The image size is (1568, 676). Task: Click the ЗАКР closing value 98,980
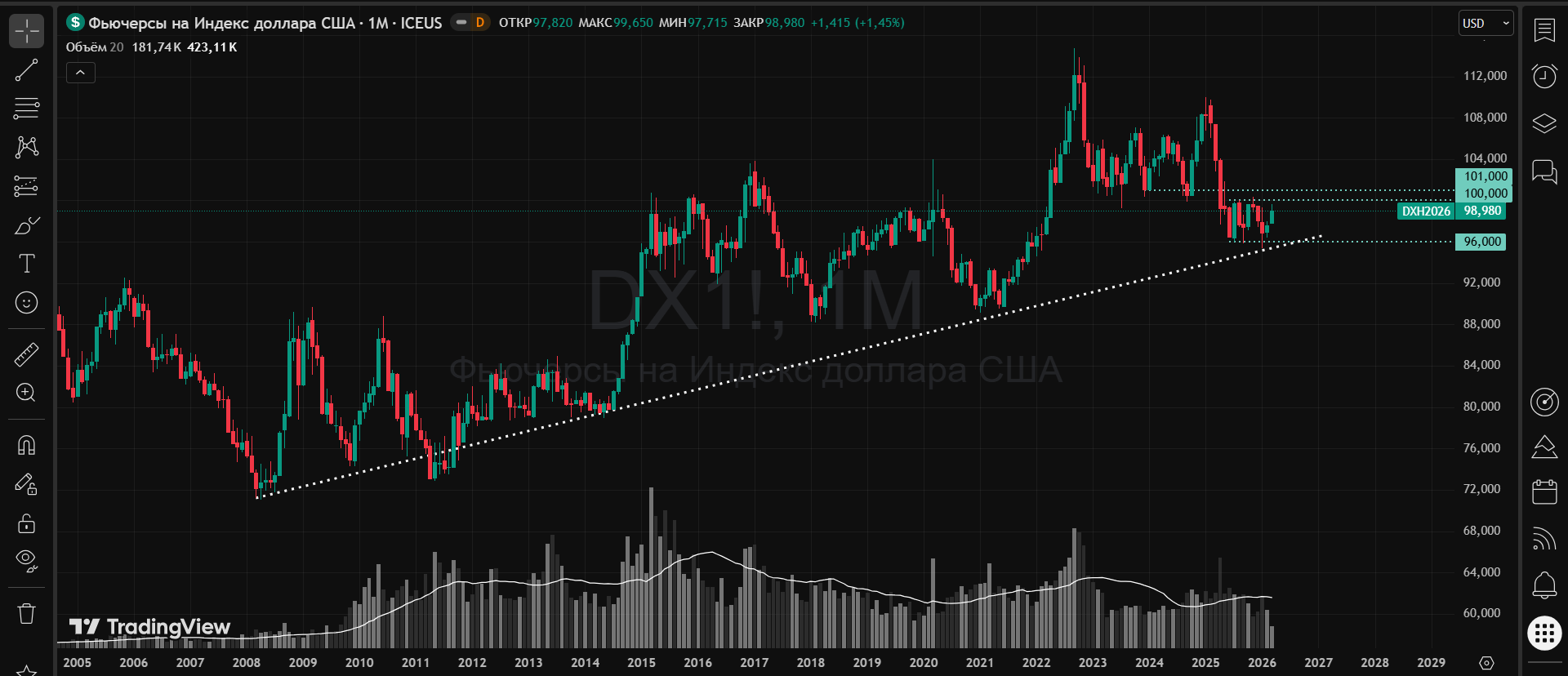(785, 23)
